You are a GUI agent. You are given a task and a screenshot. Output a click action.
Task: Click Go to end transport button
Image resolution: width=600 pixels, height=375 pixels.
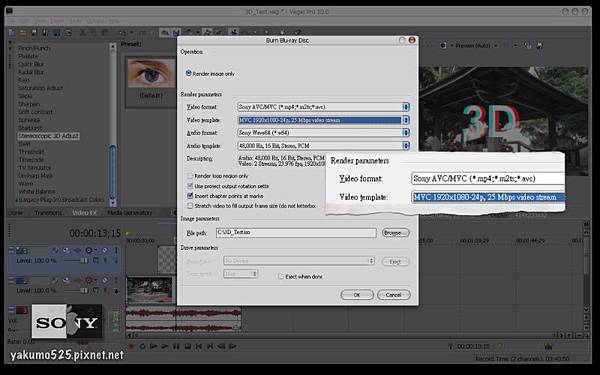coord(210,346)
